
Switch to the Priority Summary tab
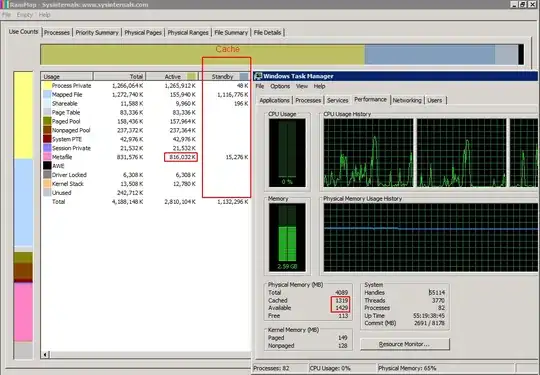click(97, 33)
